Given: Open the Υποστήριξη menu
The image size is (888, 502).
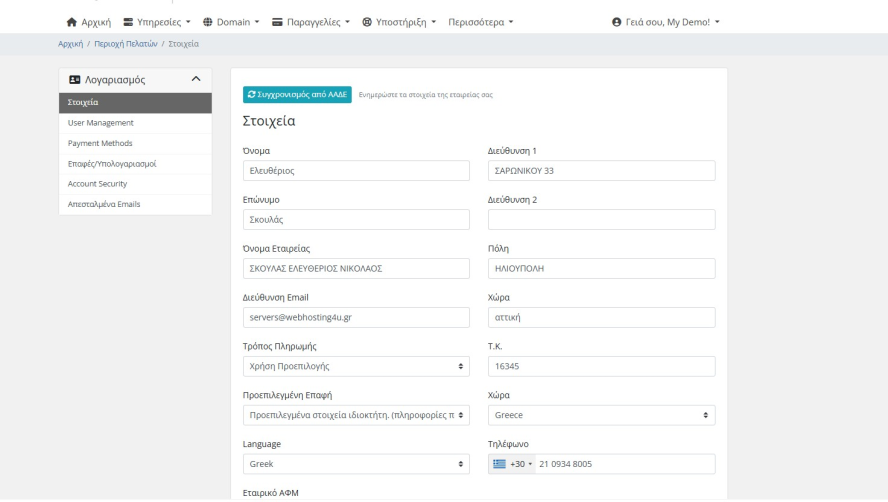Looking at the screenshot, I should point(399,22).
